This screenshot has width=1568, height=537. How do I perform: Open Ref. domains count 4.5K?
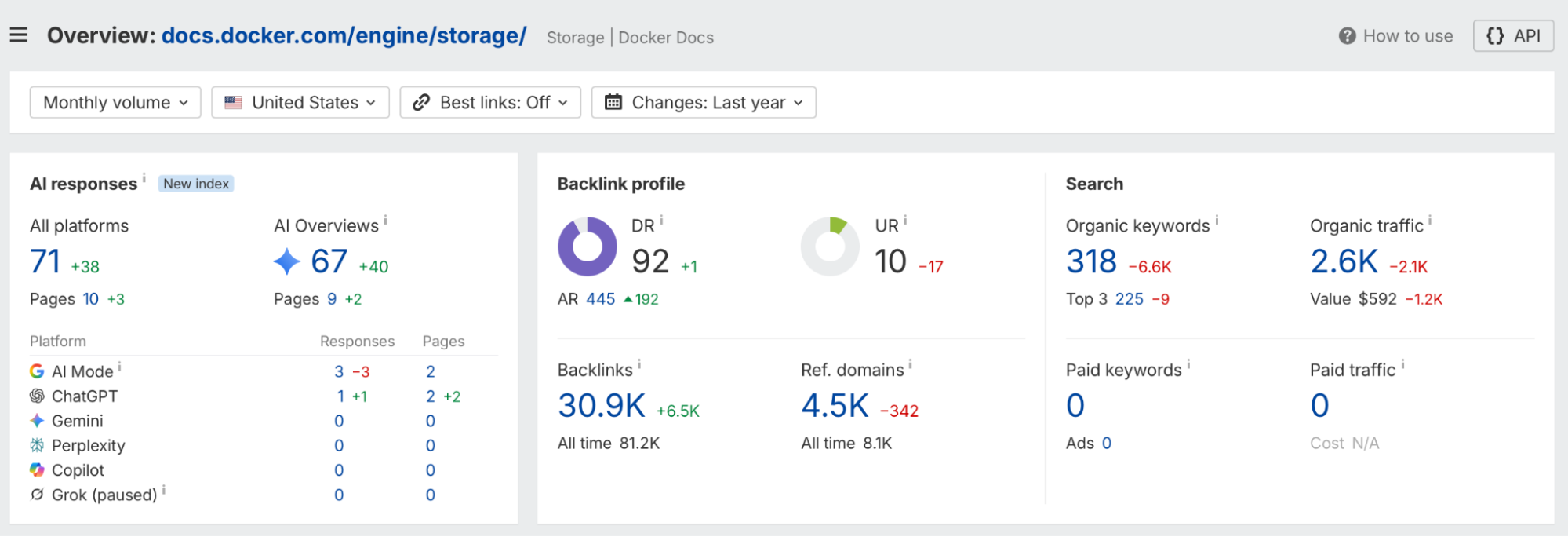(835, 406)
